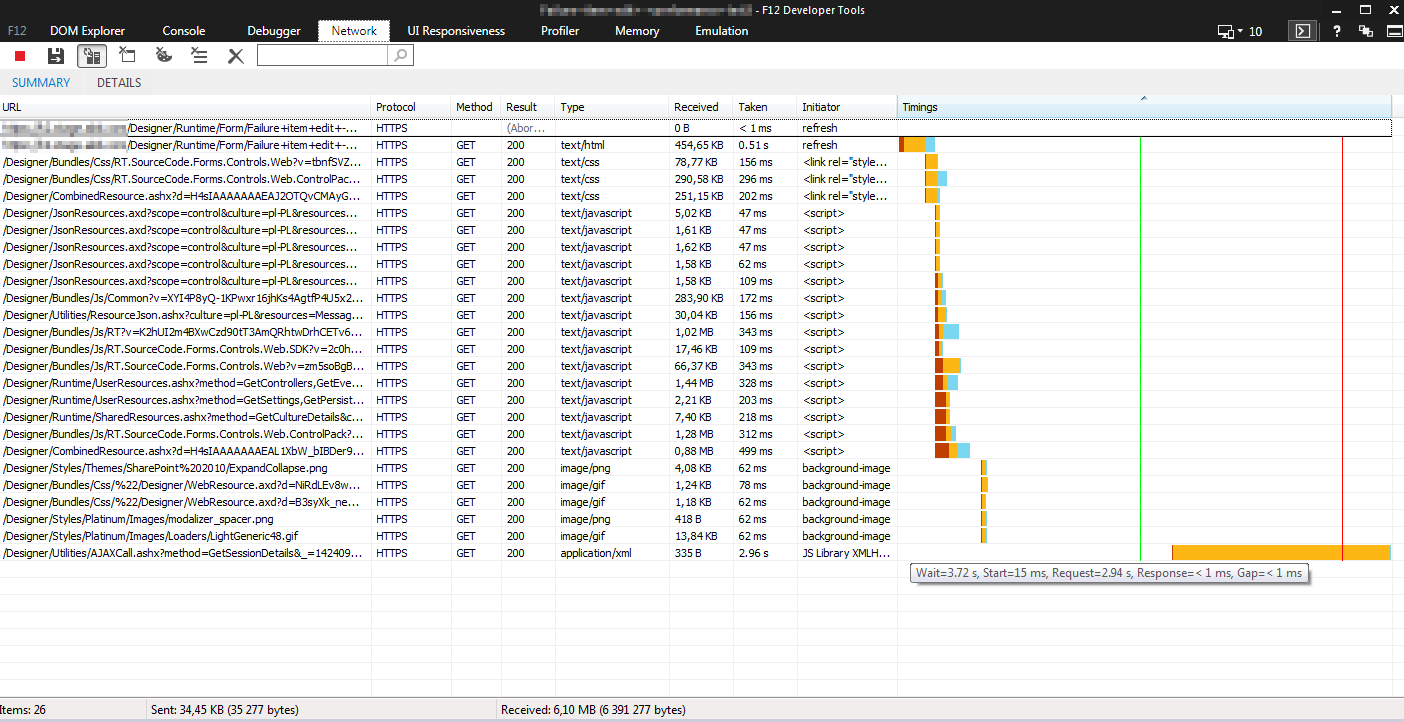
Task: Open the DOM Explorer tab
Action: tap(88, 31)
